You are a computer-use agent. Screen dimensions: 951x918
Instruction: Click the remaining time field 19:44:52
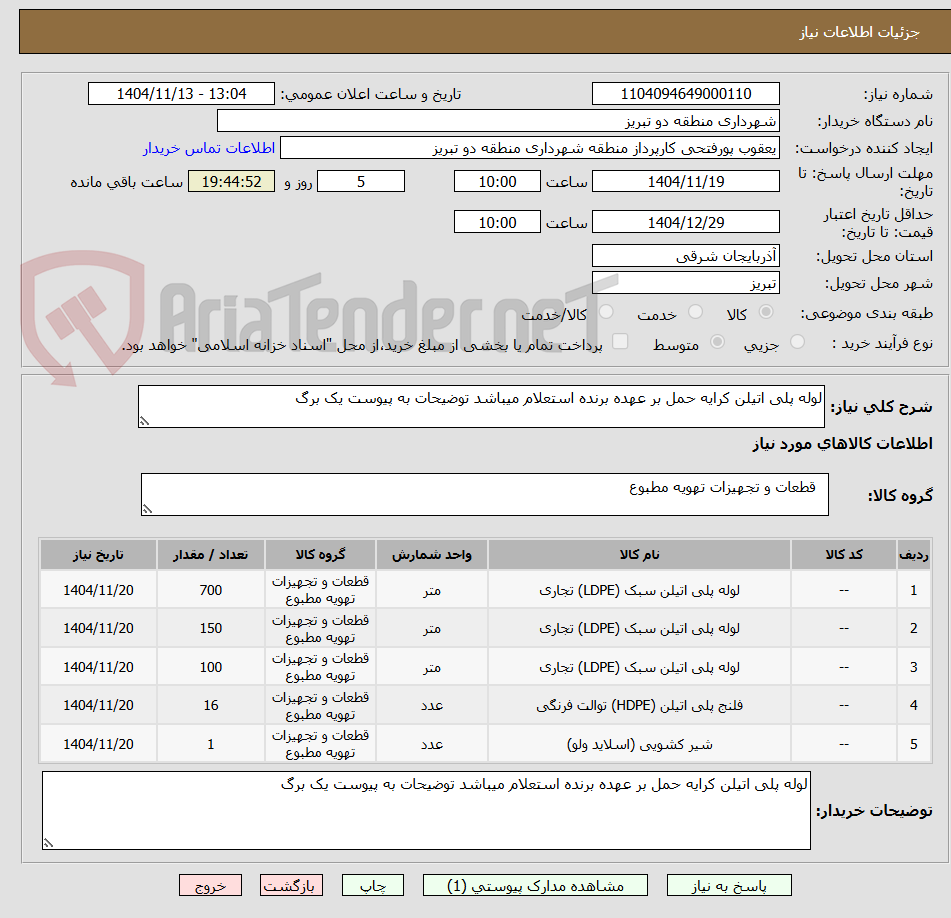232,181
